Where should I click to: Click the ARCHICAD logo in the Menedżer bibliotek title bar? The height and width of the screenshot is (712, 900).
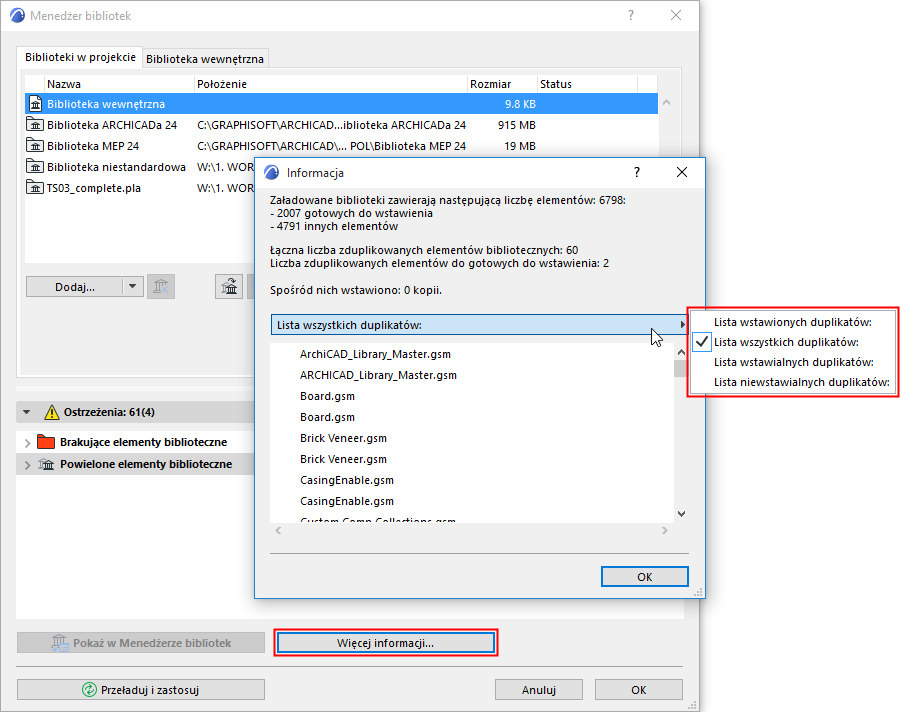coord(18,16)
